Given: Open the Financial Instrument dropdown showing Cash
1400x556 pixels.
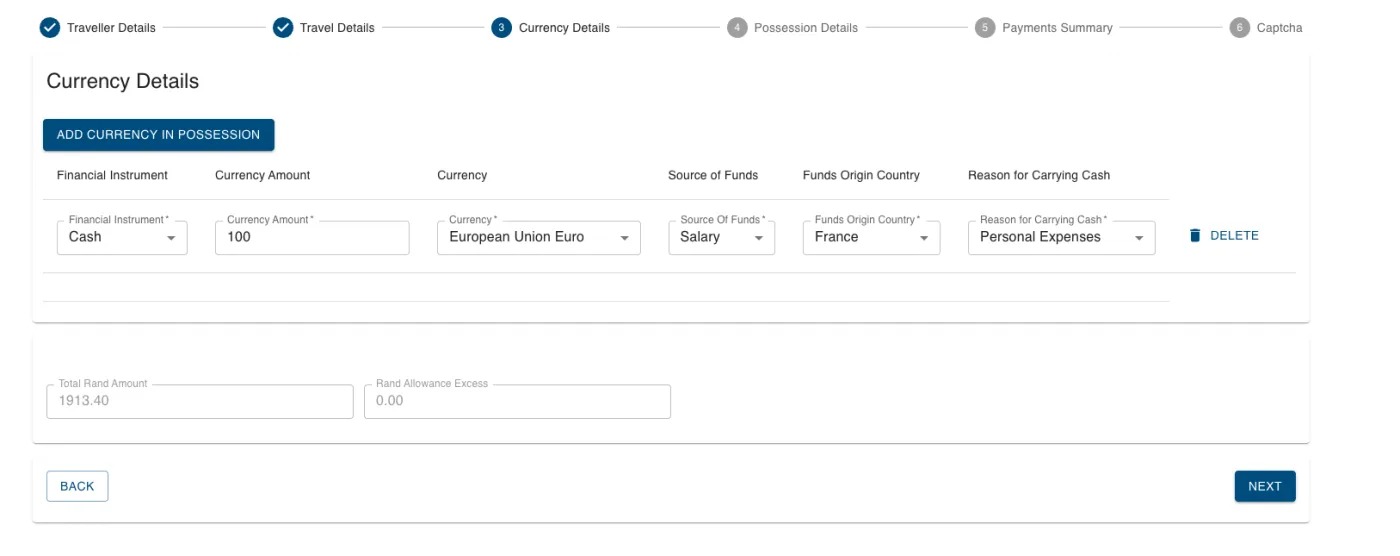Looking at the screenshot, I should click(122, 237).
